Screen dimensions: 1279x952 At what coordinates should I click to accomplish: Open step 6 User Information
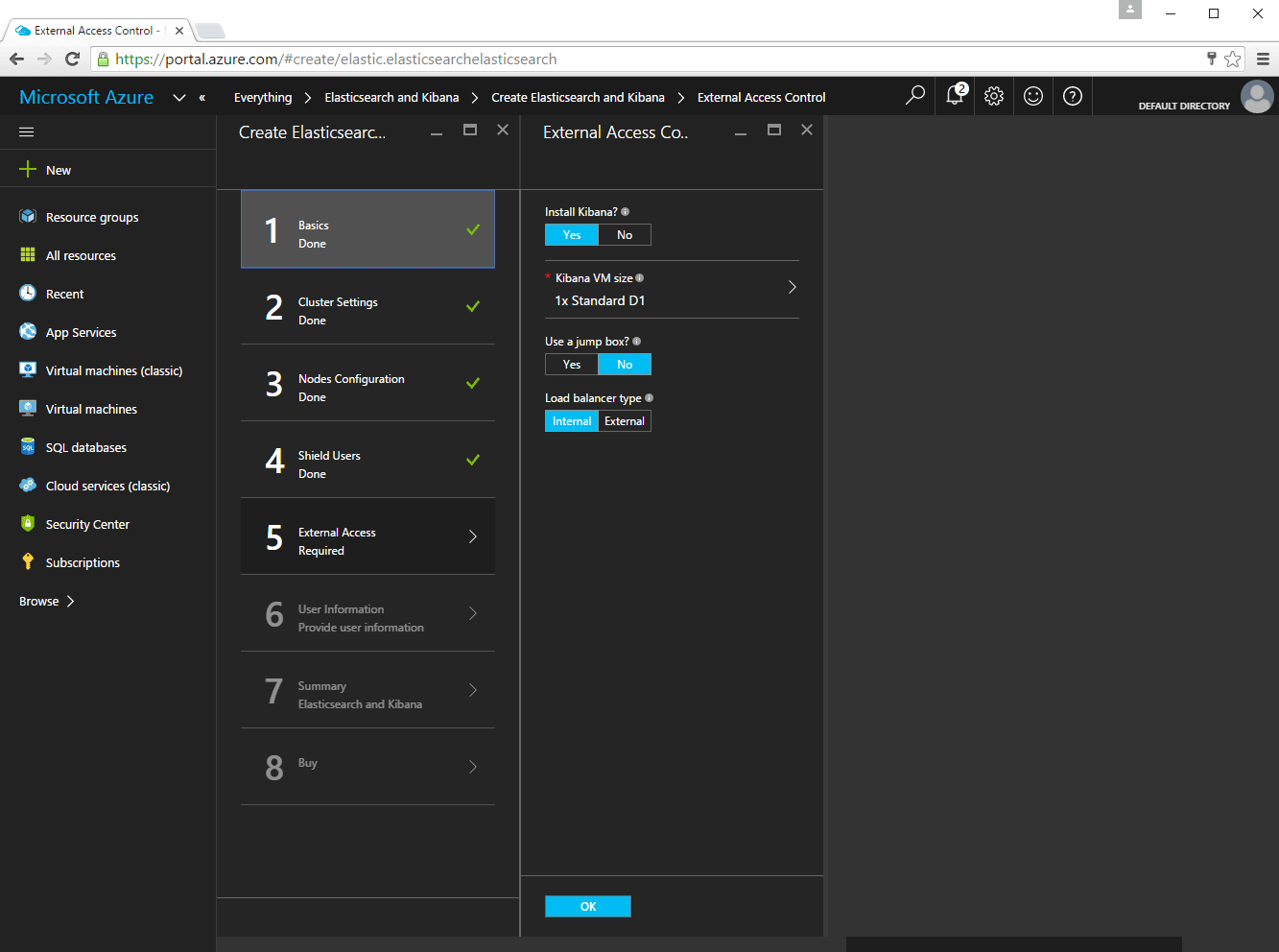tap(367, 613)
